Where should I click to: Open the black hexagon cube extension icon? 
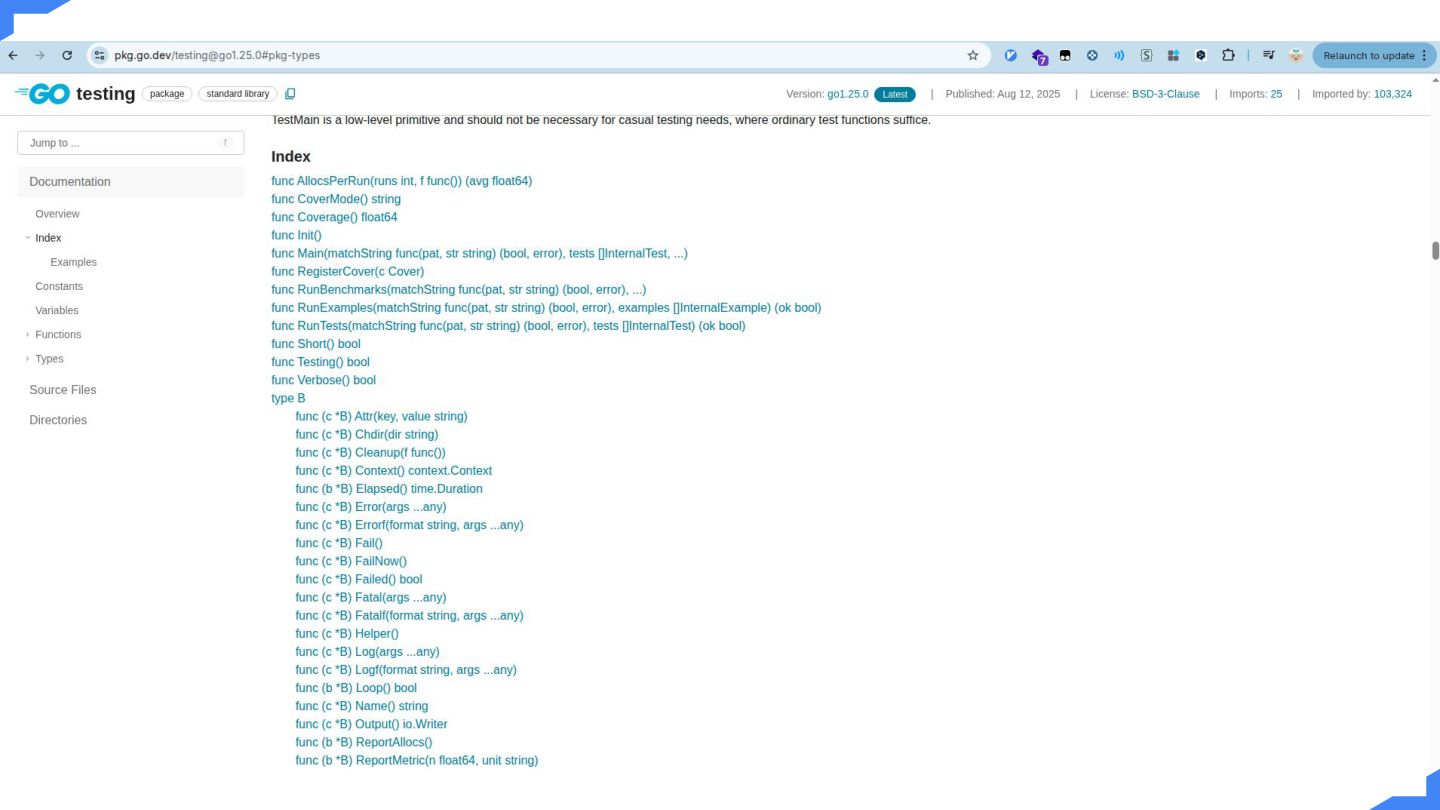pyautogui.click(x=1201, y=56)
